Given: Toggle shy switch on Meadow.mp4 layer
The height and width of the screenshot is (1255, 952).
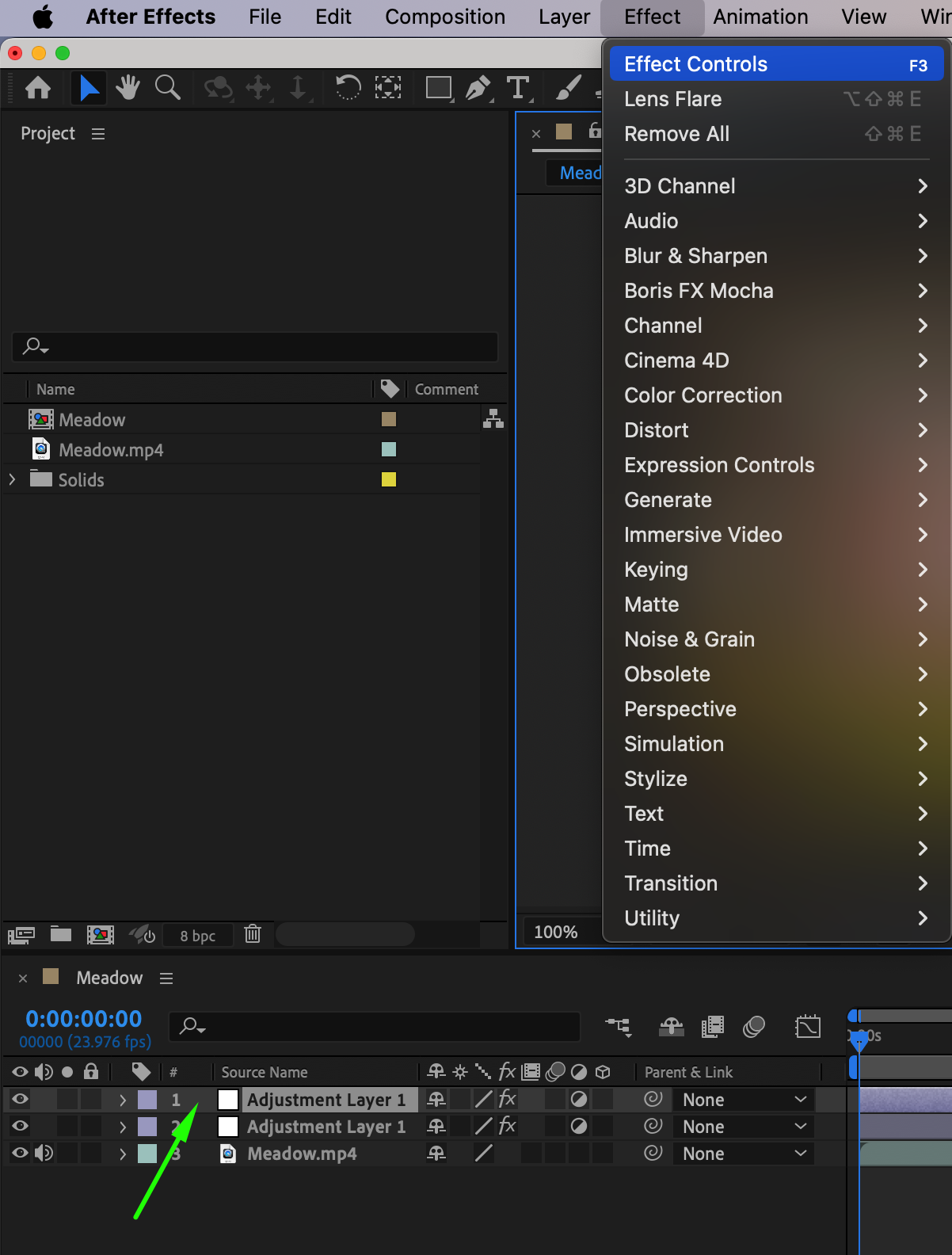Looking at the screenshot, I should [436, 1153].
